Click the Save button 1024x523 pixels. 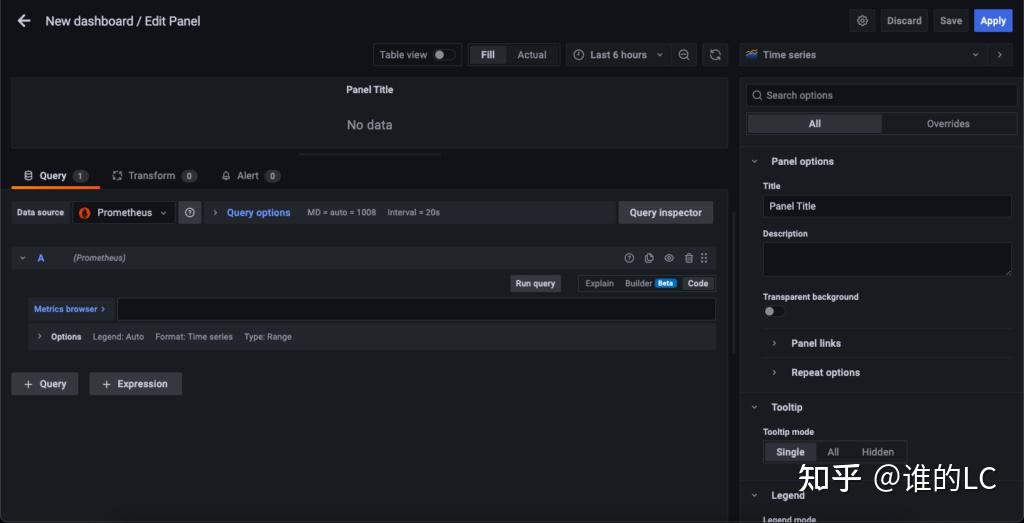[950, 21]
